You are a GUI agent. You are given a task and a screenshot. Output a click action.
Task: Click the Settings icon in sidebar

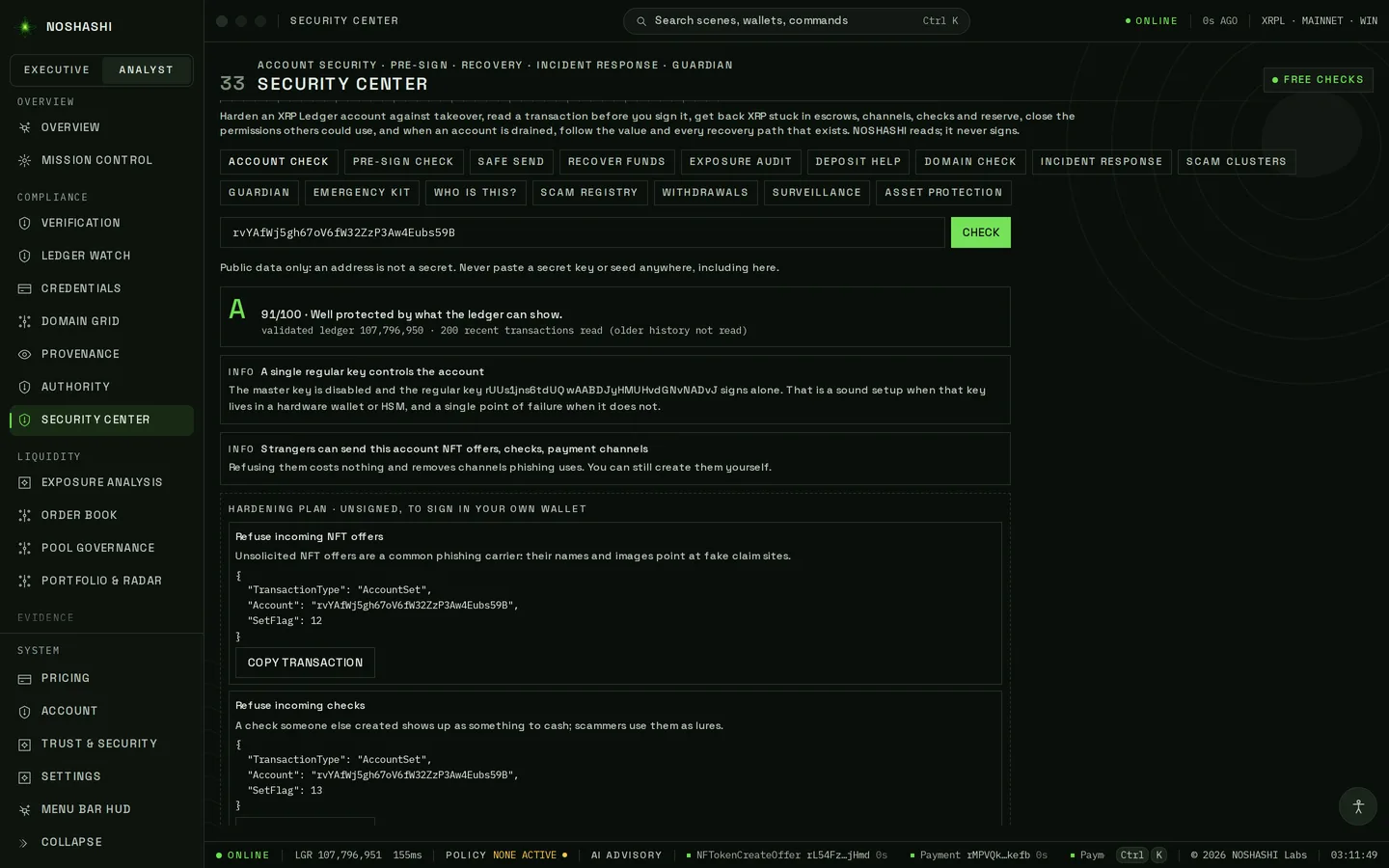click(x=25, y=777)
